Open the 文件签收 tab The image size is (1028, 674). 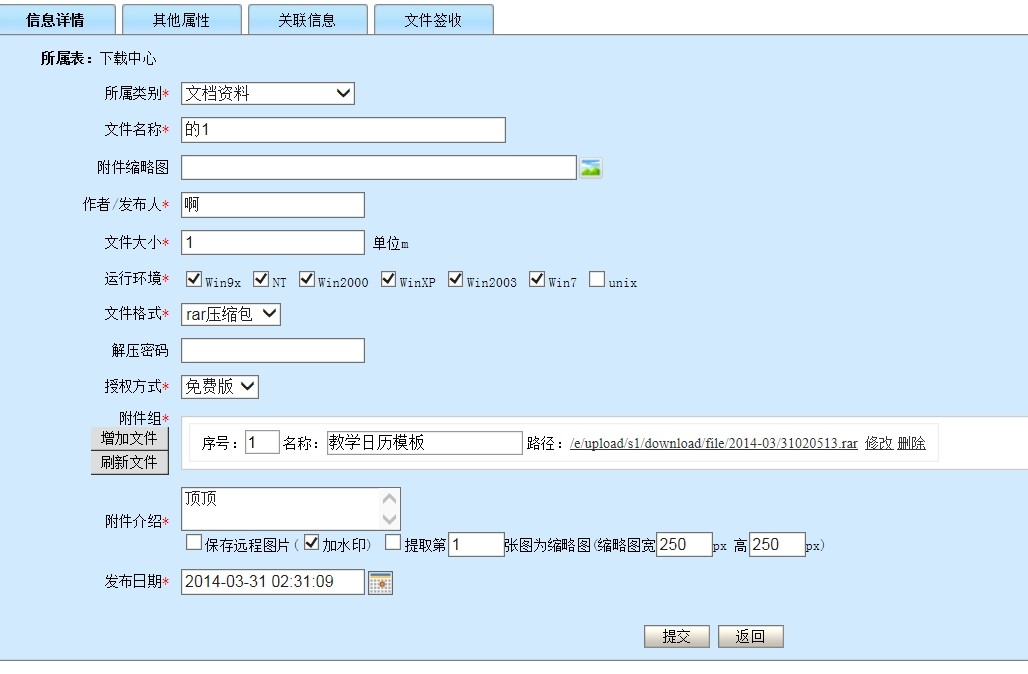pyautogui.click(x=433, y=20)
